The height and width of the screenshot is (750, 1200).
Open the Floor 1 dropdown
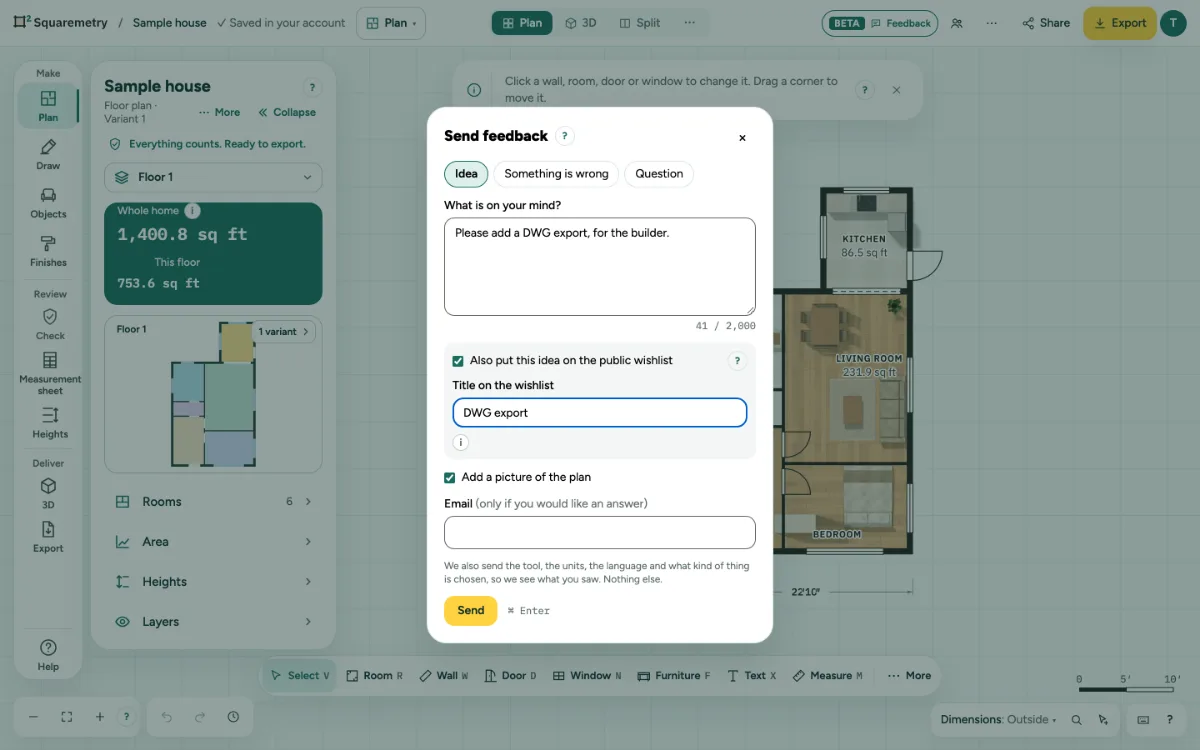213,177
